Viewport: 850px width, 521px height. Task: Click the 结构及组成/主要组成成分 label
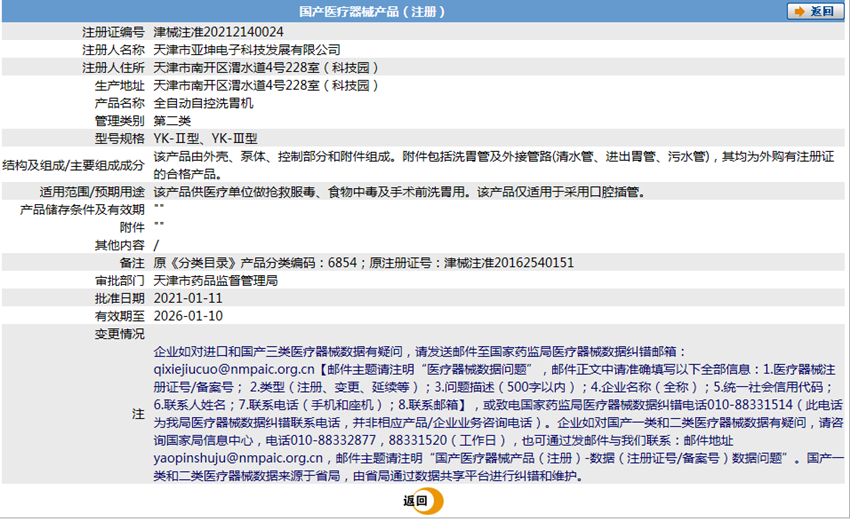tap(73, 165)
